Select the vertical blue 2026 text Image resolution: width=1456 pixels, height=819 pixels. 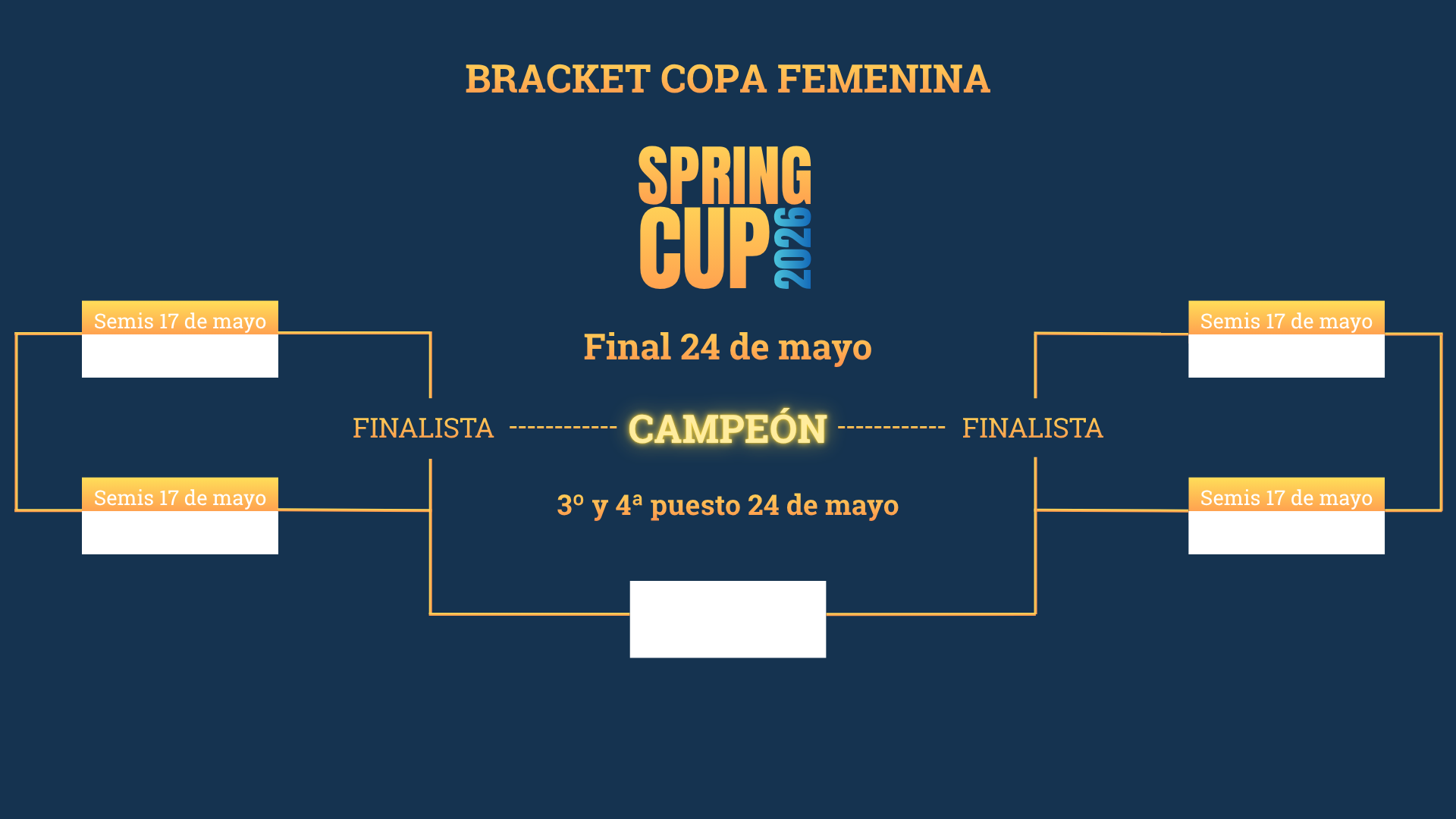[793, 248]
